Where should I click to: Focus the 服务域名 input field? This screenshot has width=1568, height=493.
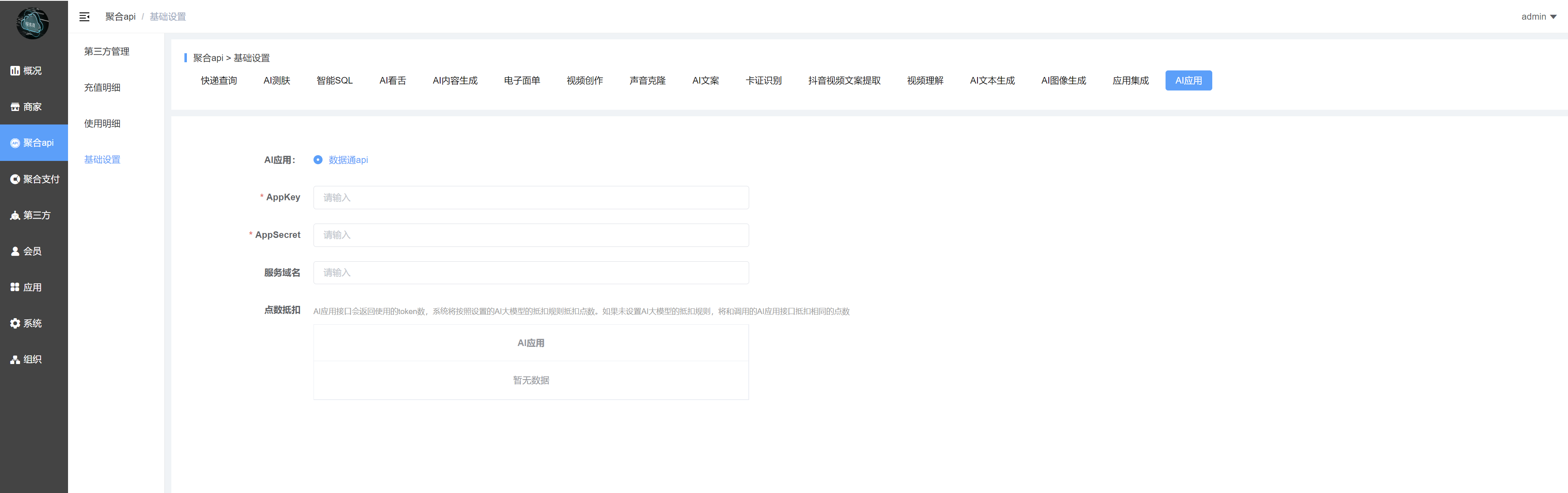coord(530,273)
